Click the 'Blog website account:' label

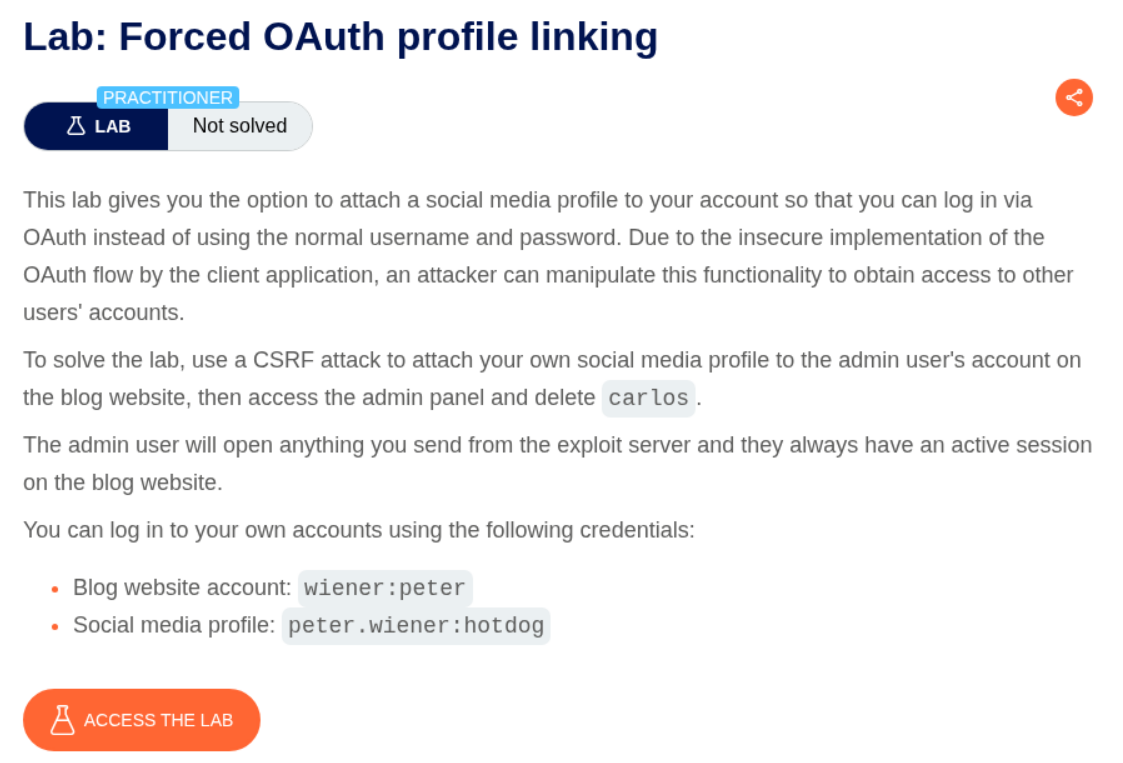182,588
